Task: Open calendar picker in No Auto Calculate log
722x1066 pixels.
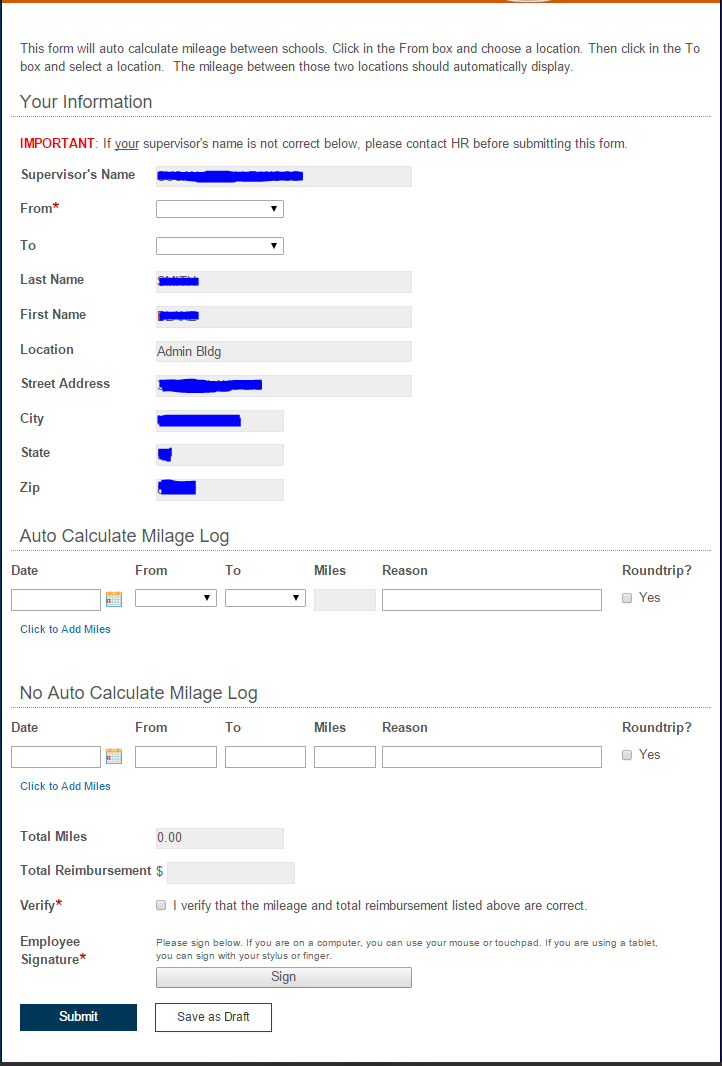Action: (114, 756)
